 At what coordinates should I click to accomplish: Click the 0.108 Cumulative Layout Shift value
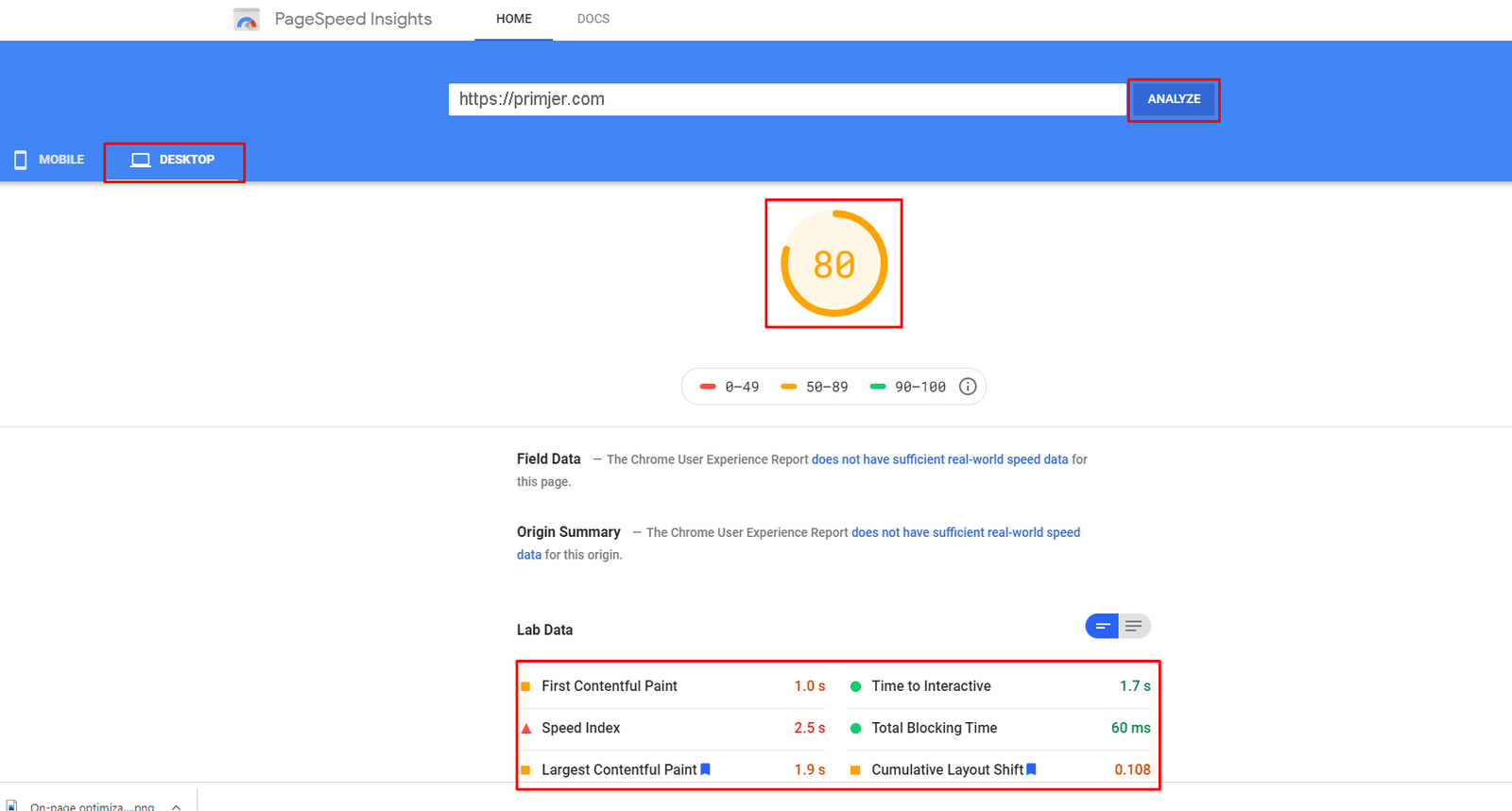(x=1132, y=770)
